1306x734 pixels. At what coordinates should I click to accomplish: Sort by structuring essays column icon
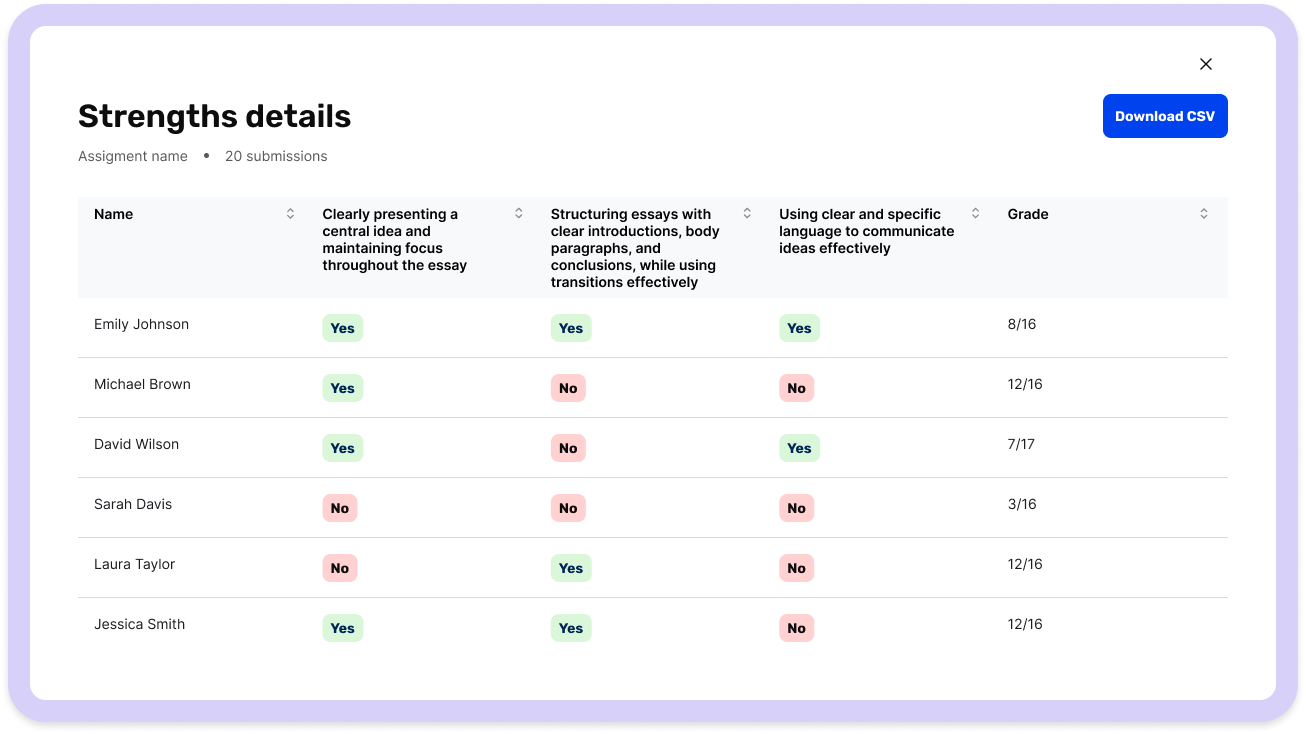tap(746, 214)
